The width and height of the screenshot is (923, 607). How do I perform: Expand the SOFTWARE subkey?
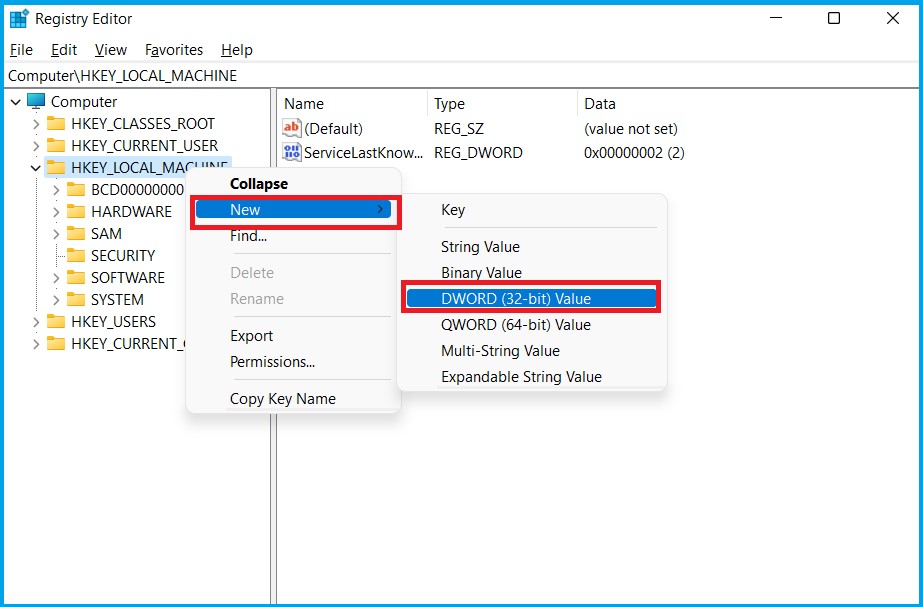pyautogui.click(x=56, y=277)
